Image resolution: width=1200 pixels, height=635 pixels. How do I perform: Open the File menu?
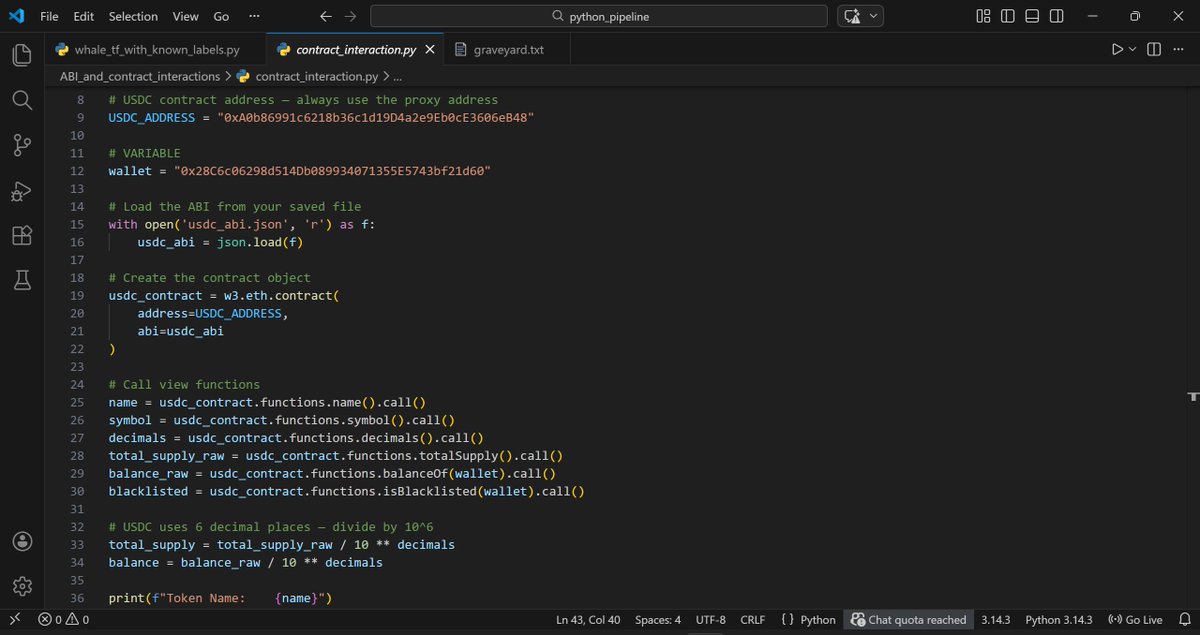(x=49, y=16)
